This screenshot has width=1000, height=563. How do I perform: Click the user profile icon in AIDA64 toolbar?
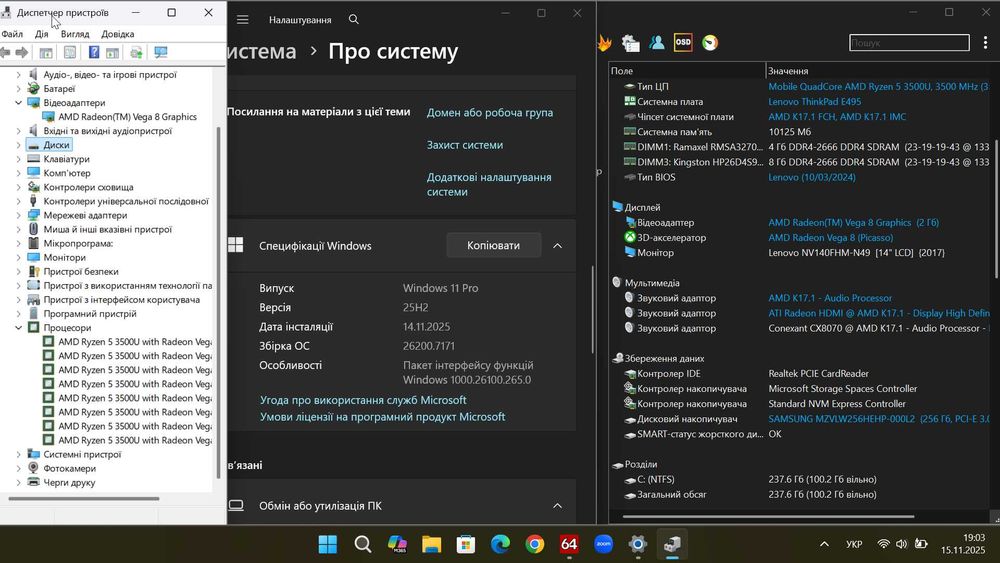coord(656,43)
